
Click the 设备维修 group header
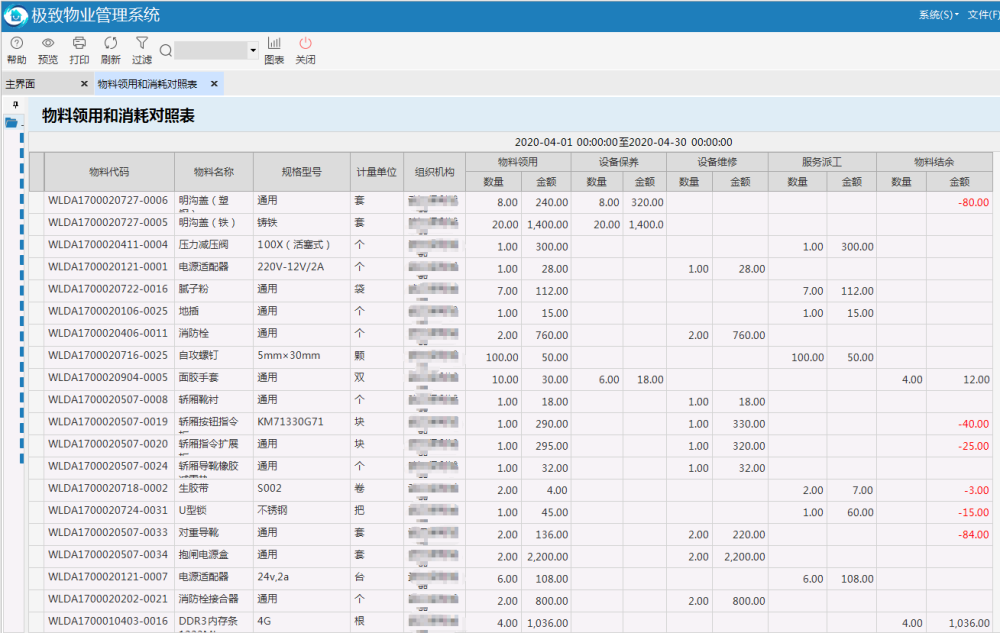(x=717, y=162)
